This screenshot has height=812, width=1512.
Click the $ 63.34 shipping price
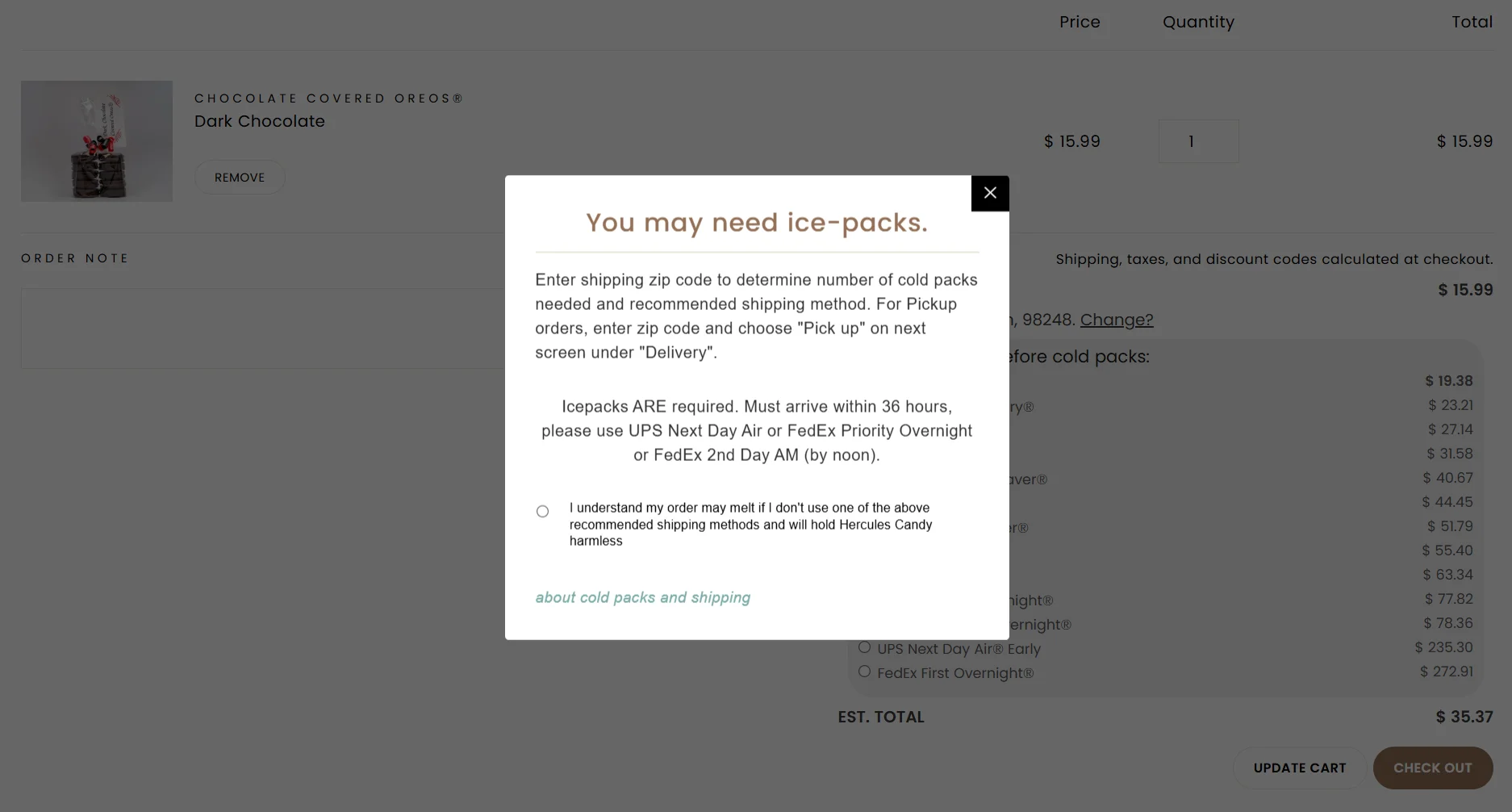1447,575
